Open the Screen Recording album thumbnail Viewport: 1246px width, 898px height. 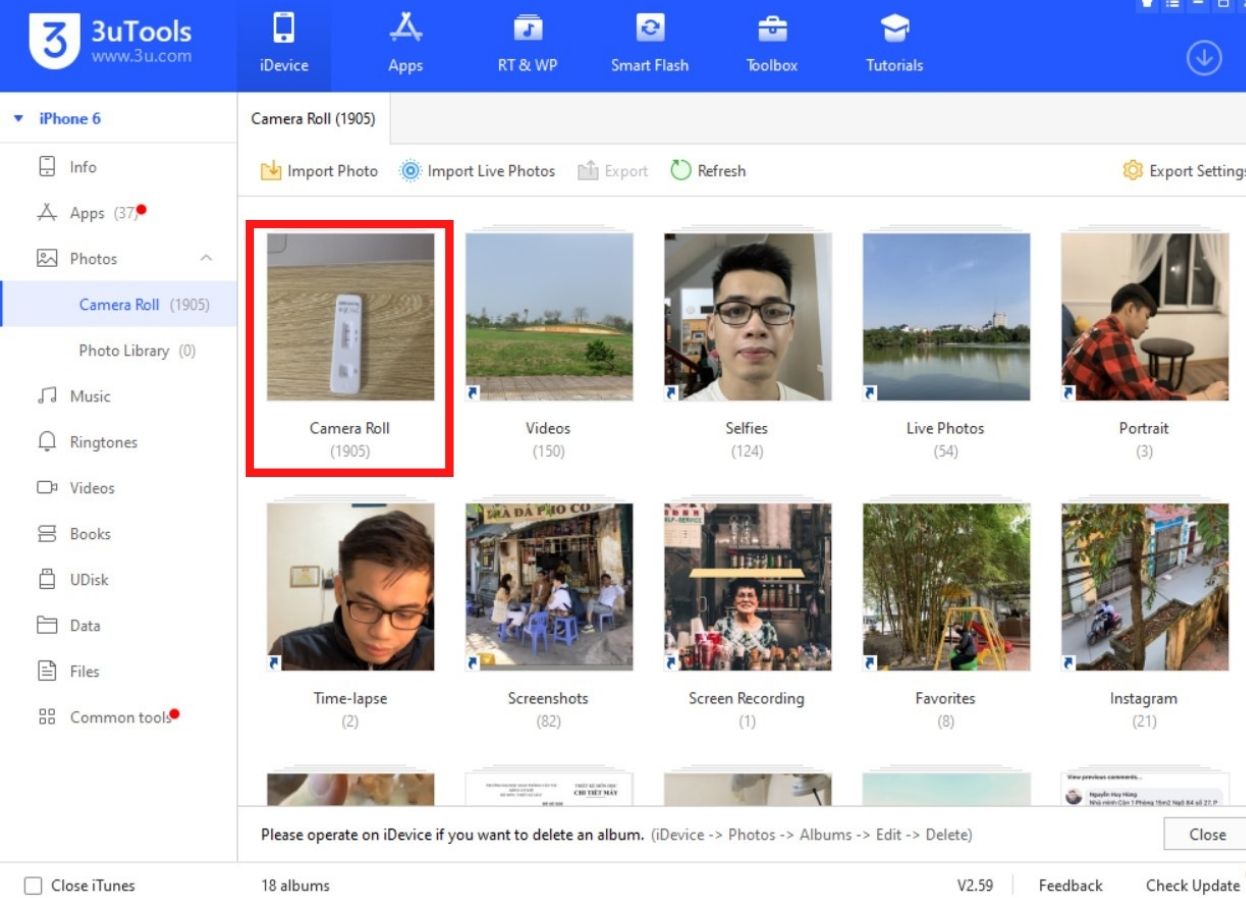pyautogui.click(x=748, y=587)
